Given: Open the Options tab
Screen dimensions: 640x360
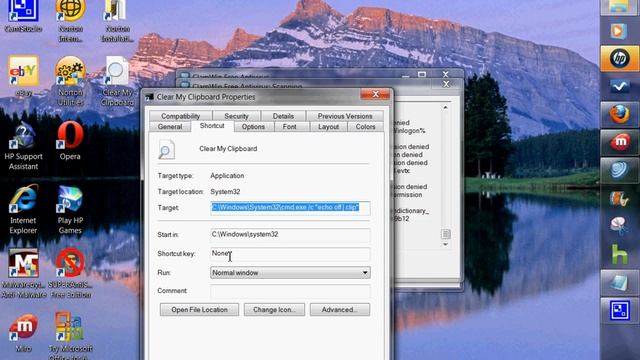Looking at the screenshot, I should 253,127.
